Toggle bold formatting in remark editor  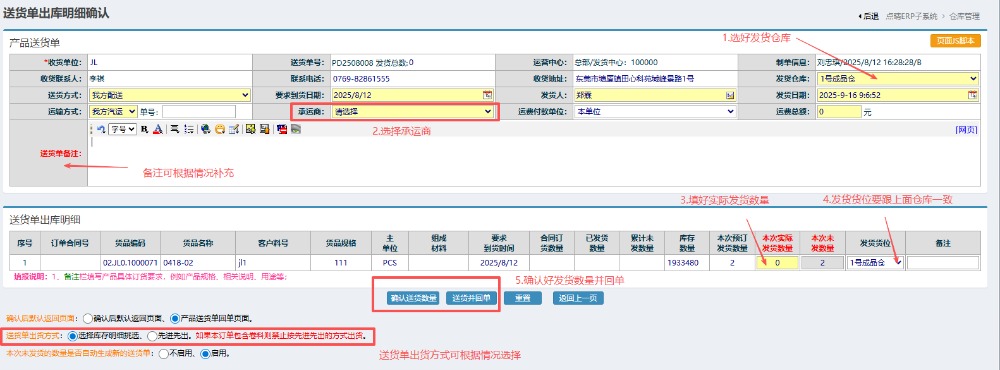[144, 129]
